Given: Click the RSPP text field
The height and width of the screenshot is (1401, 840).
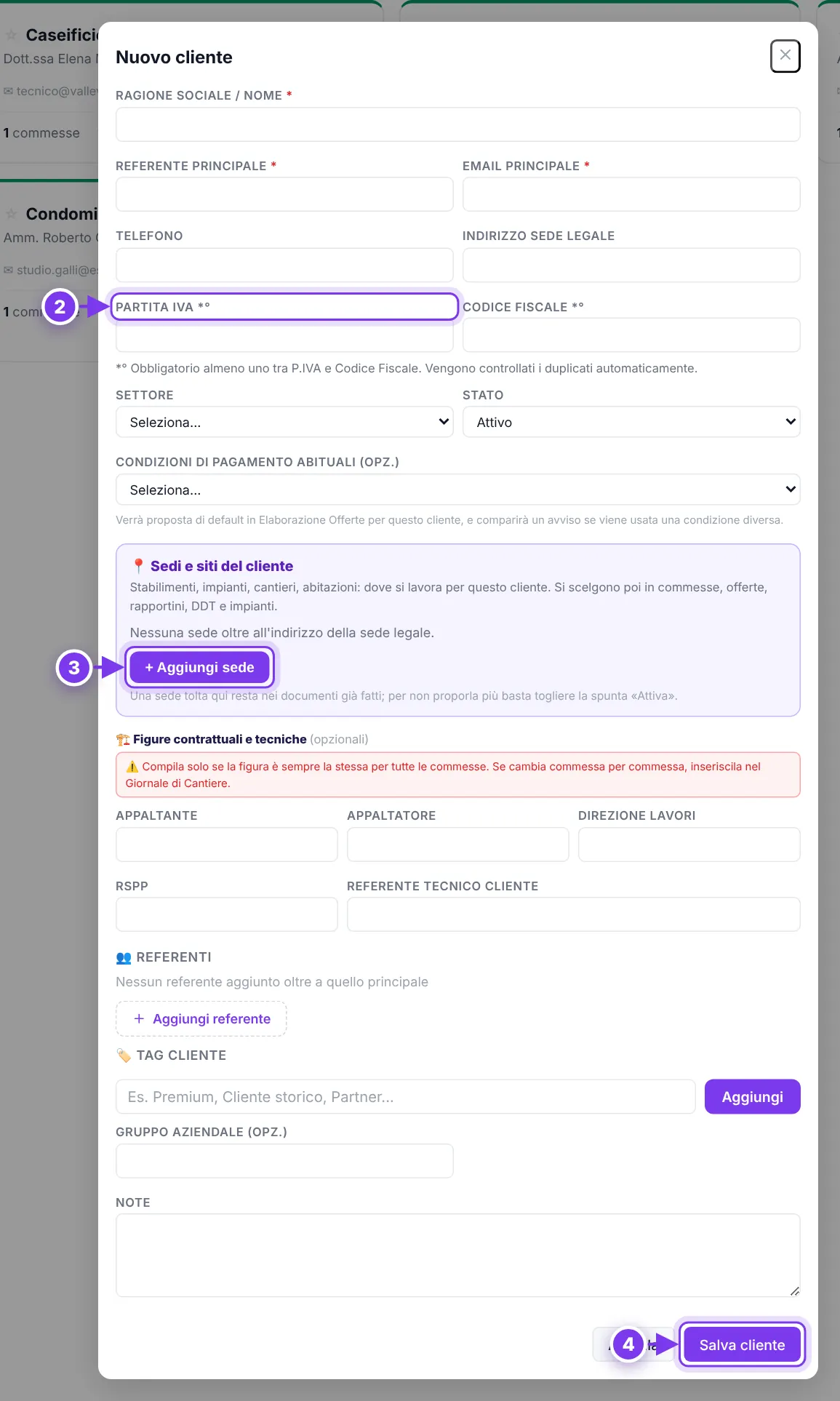Looking at the screenshot, I should coord(227,914).
